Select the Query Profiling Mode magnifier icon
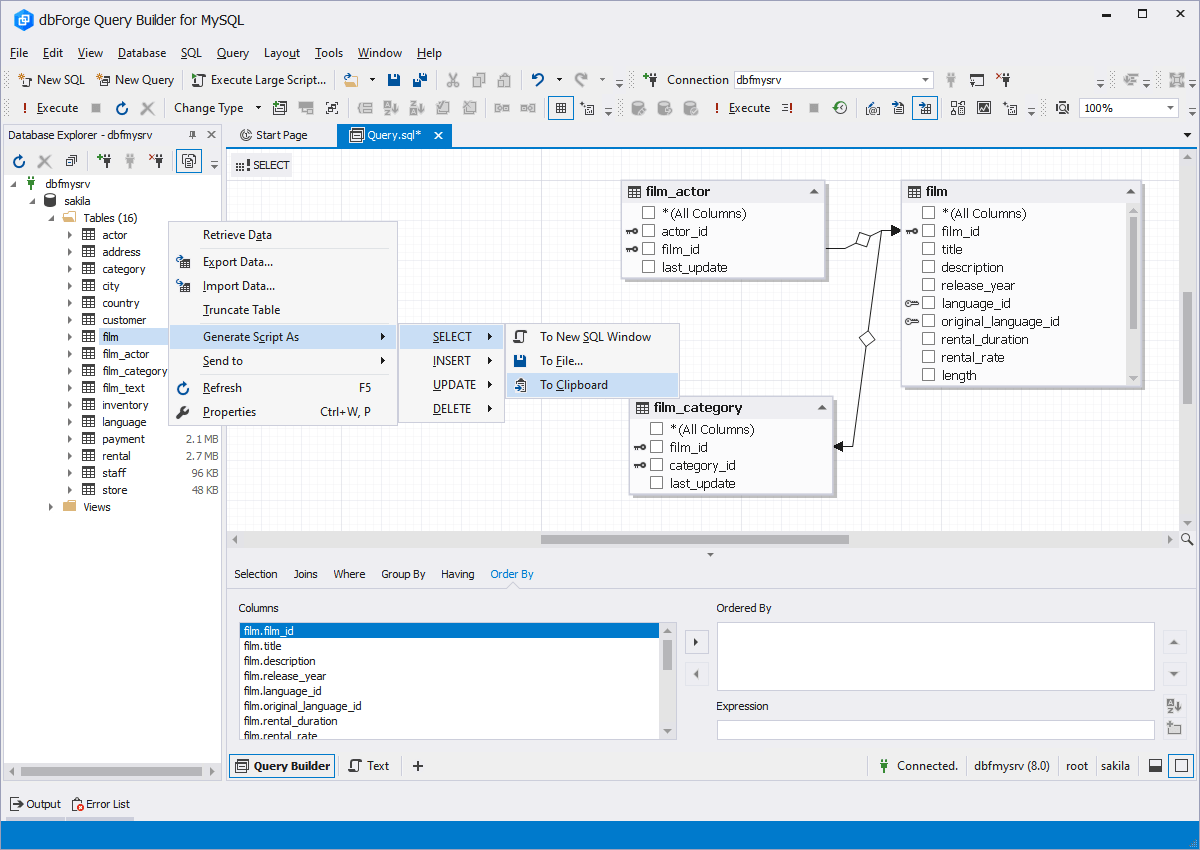 click(1061, 107)
